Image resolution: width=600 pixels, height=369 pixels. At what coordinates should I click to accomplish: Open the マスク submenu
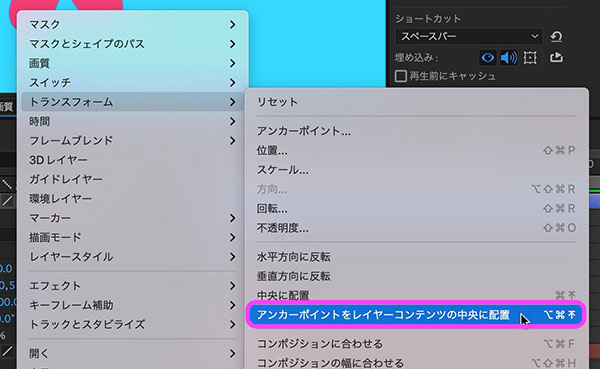point(132,24)
